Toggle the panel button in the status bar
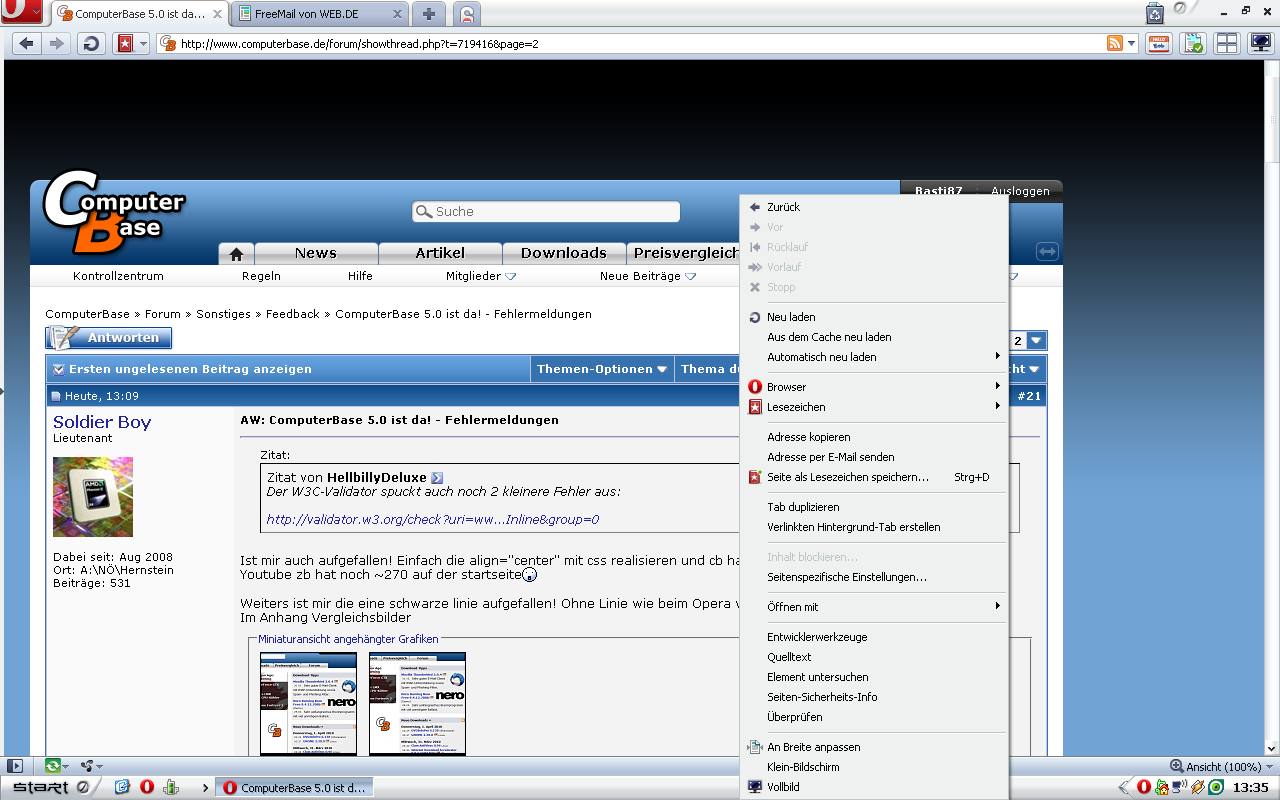This screenshot has width=1280, height=800. click(14, 766)
